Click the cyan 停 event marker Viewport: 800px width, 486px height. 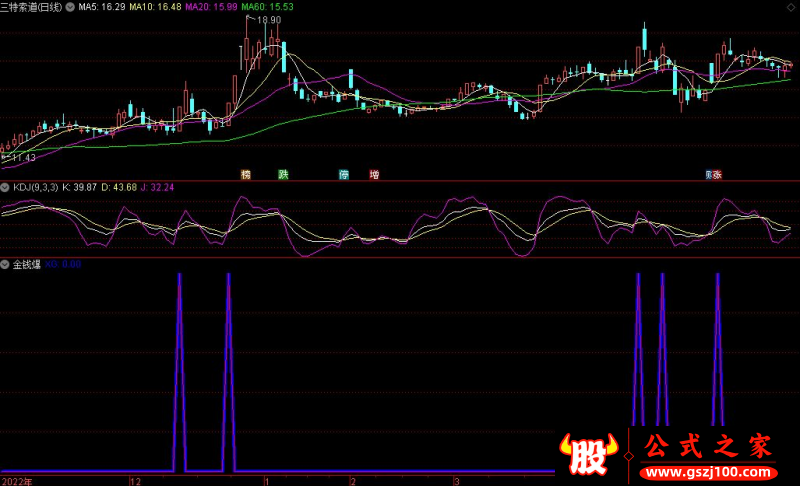click(x=344, y=174)
